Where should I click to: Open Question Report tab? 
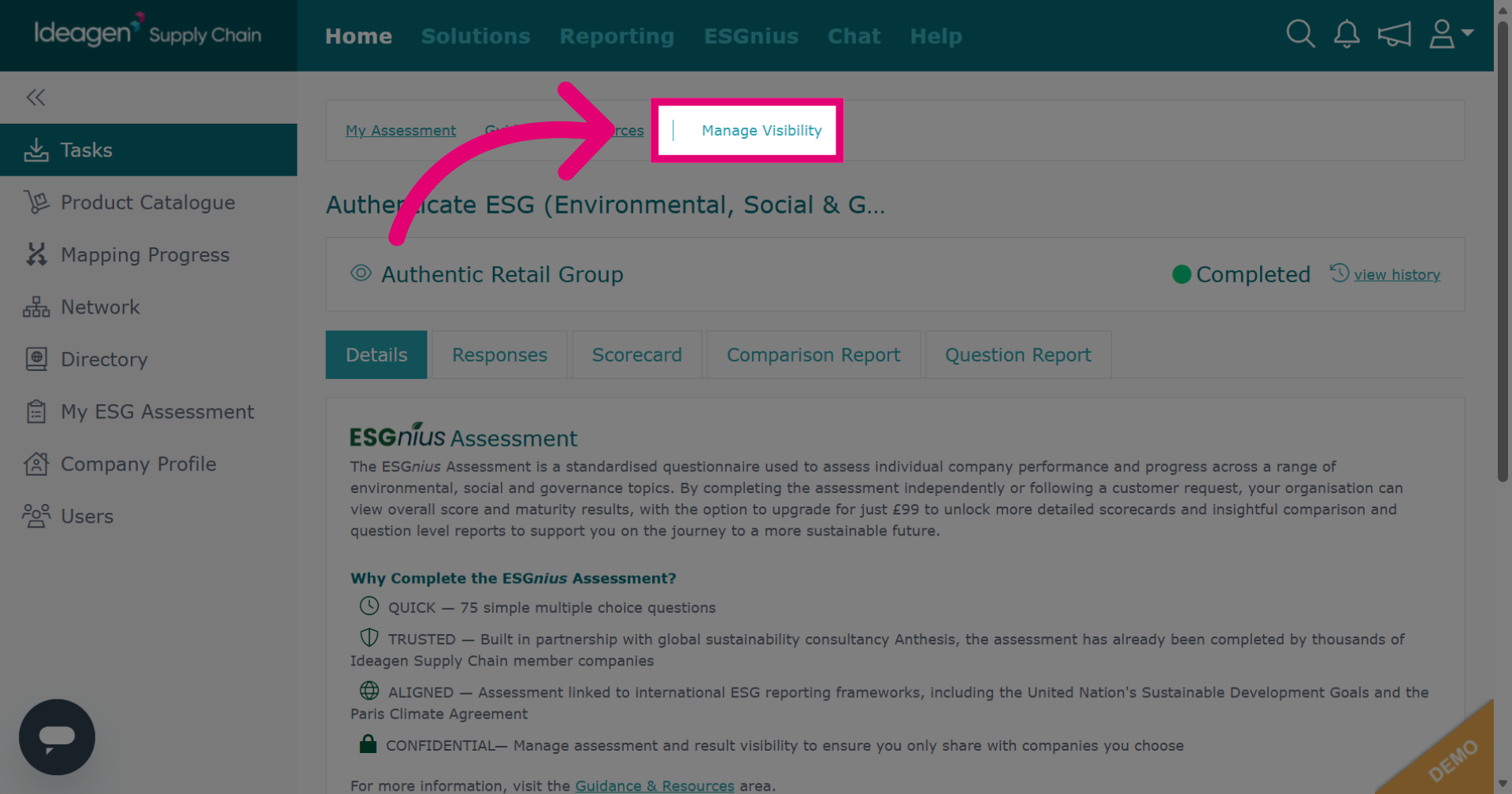(1018, 354)
